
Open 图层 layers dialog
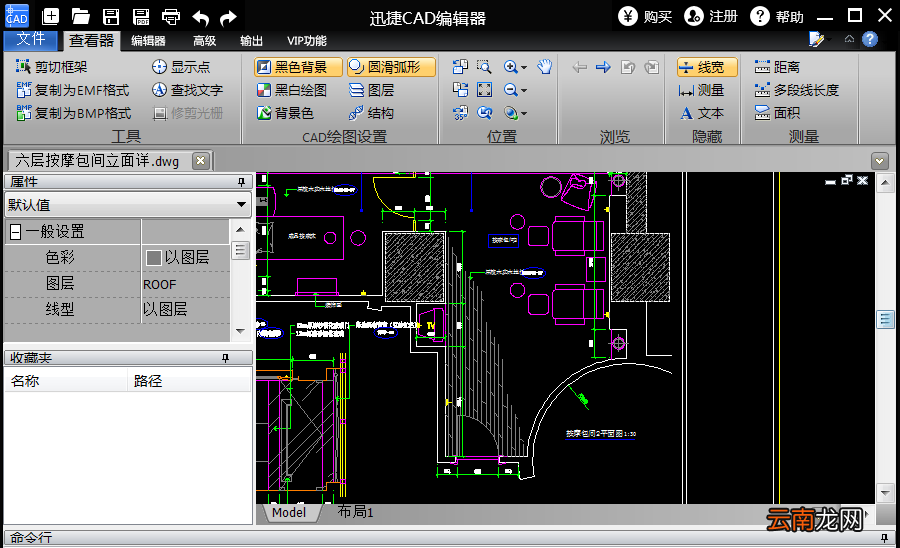pyautogui.click(x=371, y=90)
